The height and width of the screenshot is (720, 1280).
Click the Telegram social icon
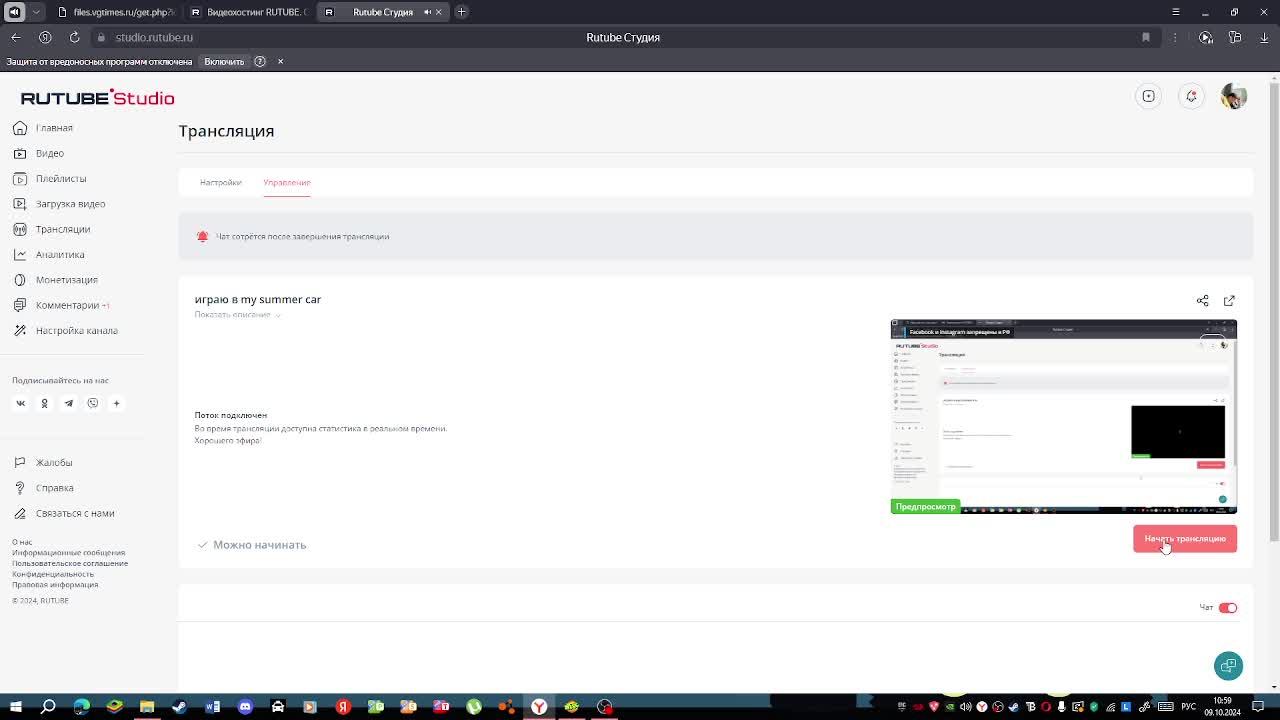68,403
